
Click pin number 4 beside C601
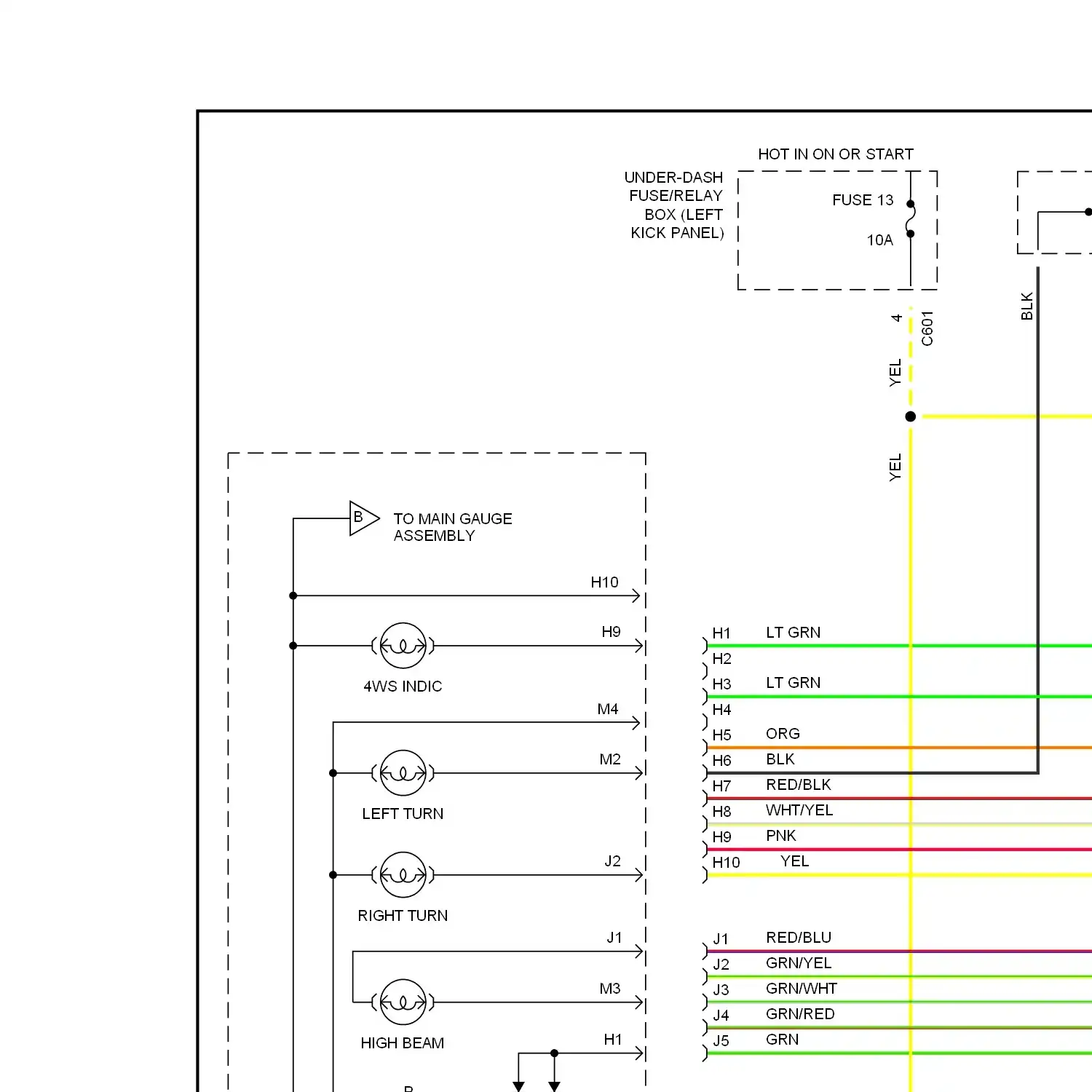tap(896, 318)
